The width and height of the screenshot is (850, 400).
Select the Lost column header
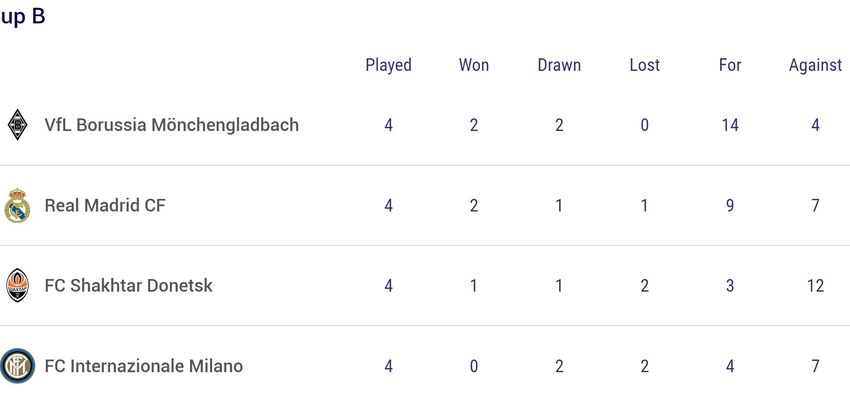pyautogui.click(x=645, y=65)
